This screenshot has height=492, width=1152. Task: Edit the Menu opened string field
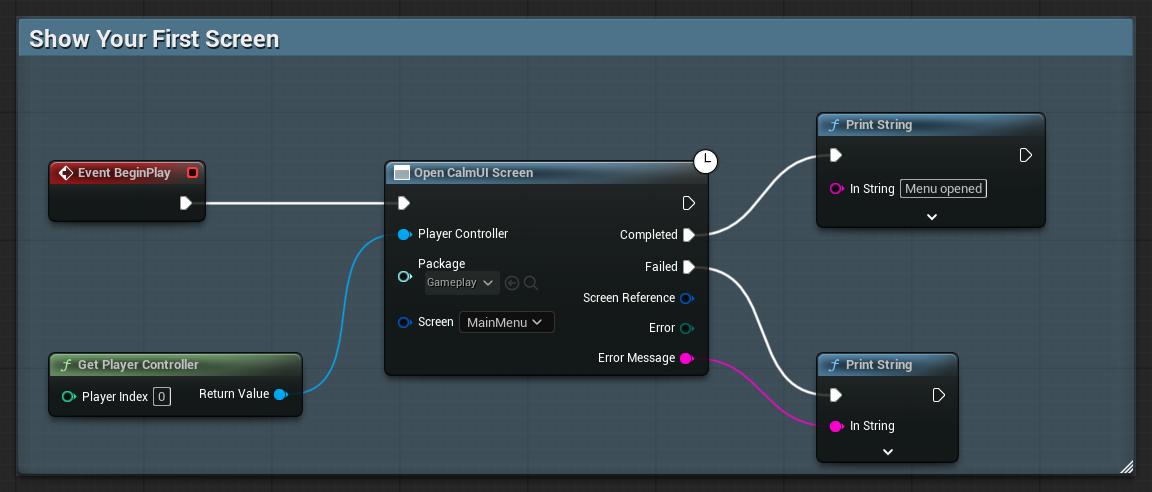(x=943, y=189)
